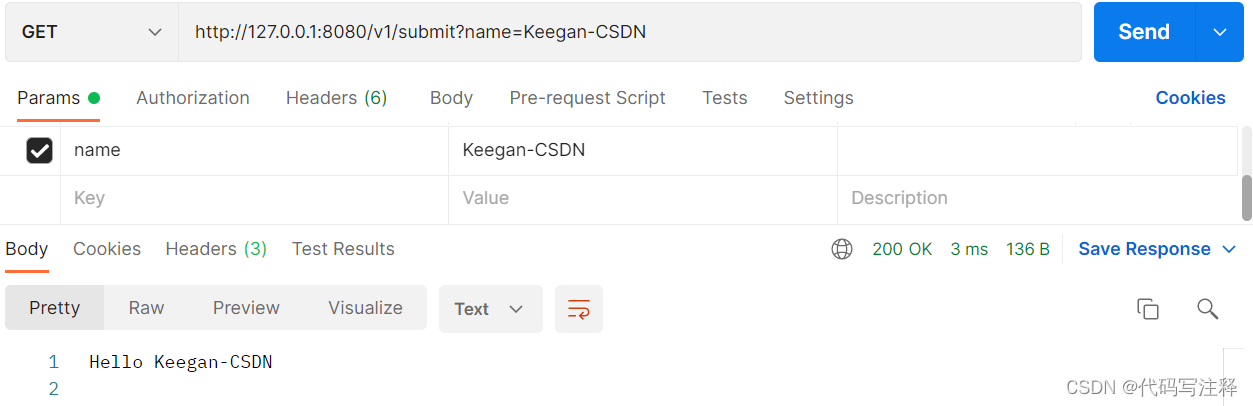The width and height of the screenshot is (1253, 406).
Task: Click the network globe icon
Action: pyautogui.click(x=842, y=249)
